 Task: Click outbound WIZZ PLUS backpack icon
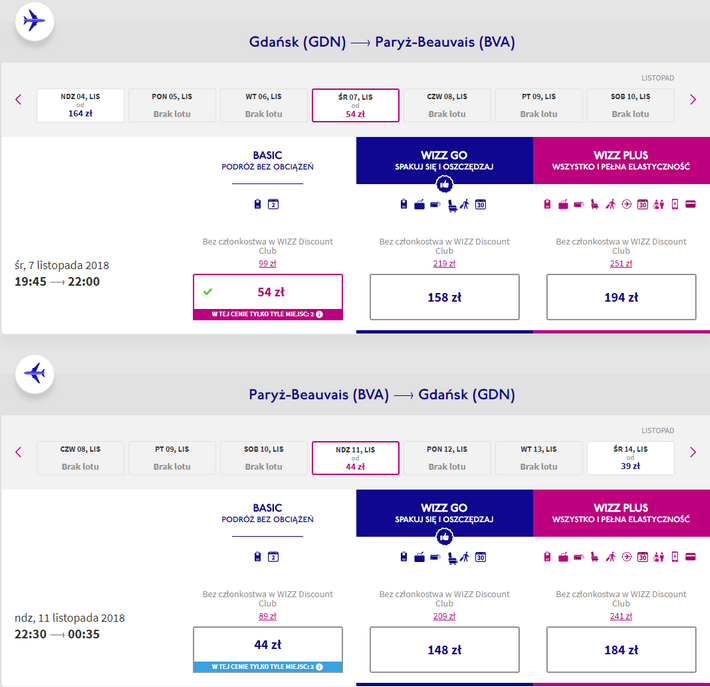coord(547,204)
